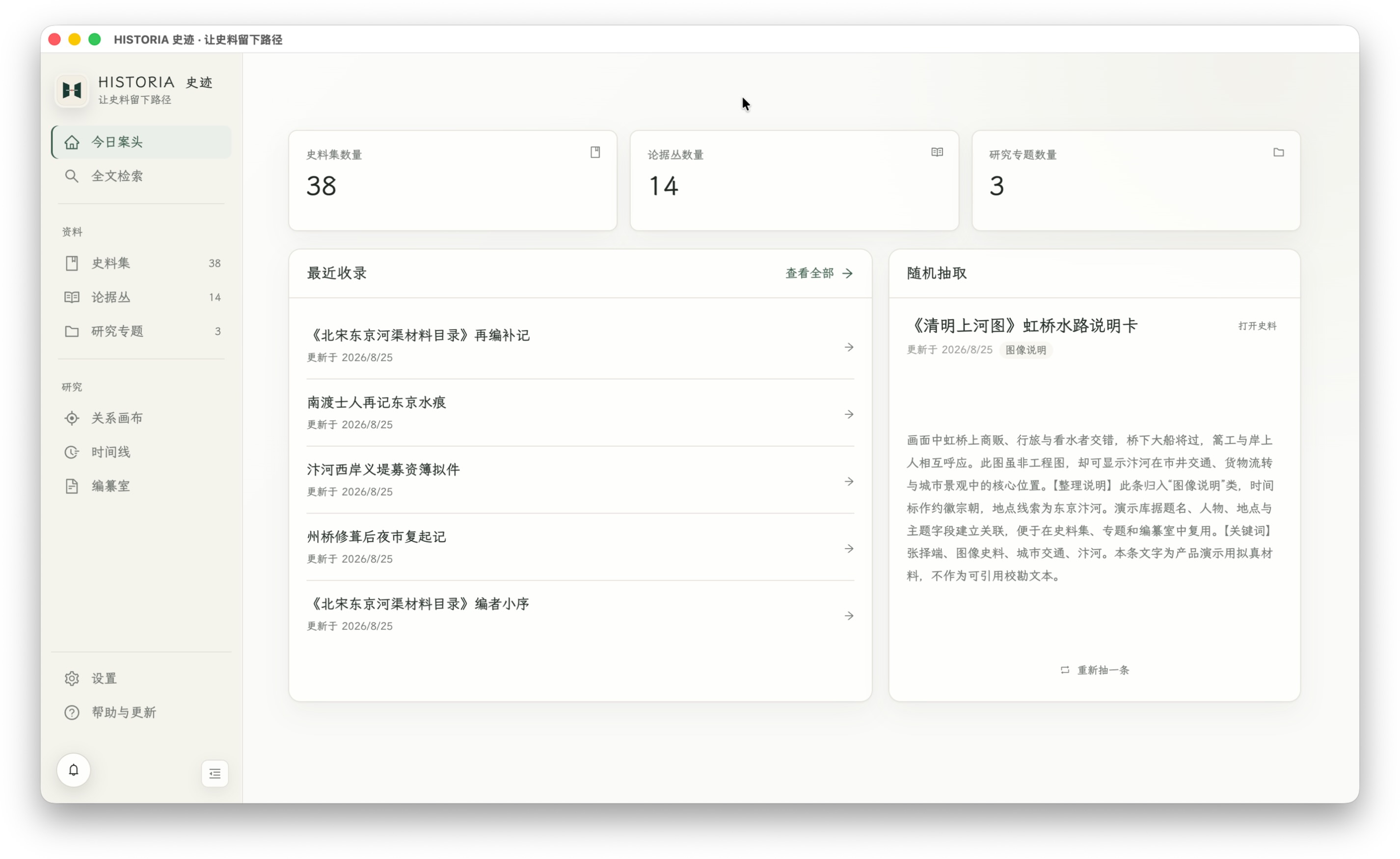Collapse the sidebar with the toggle icon

[x=215, y=773]
